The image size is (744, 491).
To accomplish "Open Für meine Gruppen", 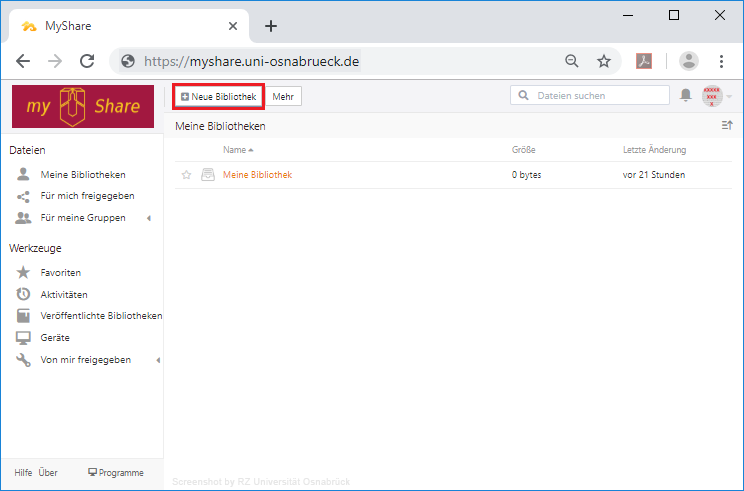I will click(83, 218).
